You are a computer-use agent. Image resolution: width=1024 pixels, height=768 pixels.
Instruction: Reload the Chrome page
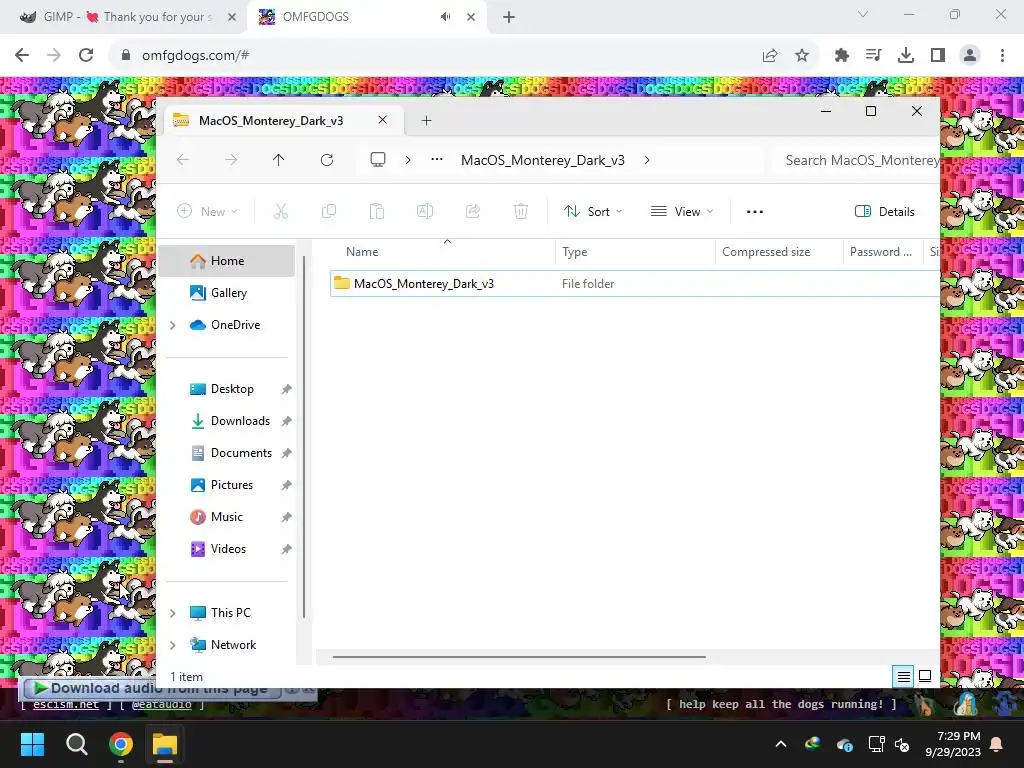[x=86, y=55]
